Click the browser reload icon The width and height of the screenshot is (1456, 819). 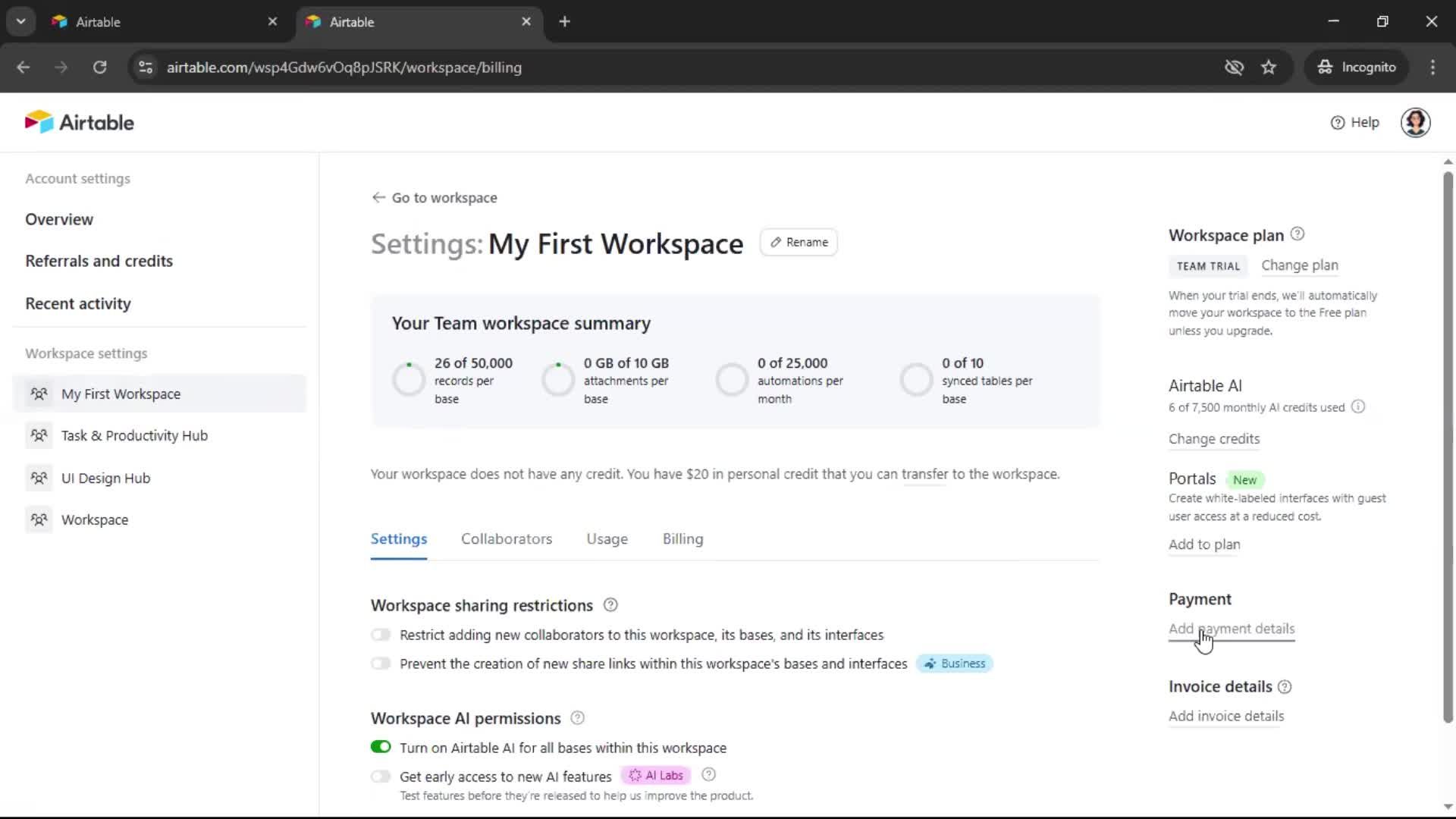(99, 67)
